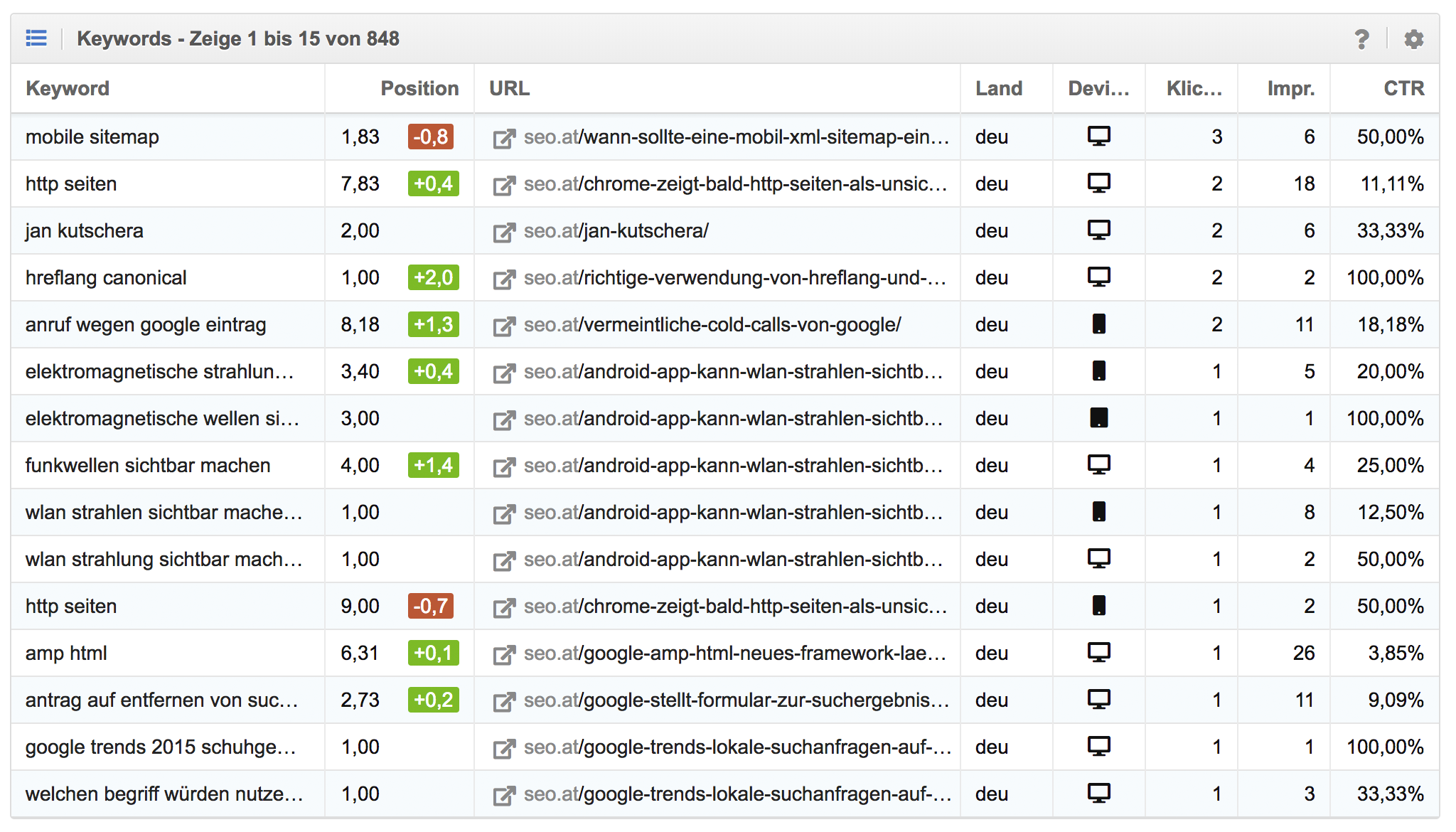Sort by the Impr. column header

(1290, 88)
